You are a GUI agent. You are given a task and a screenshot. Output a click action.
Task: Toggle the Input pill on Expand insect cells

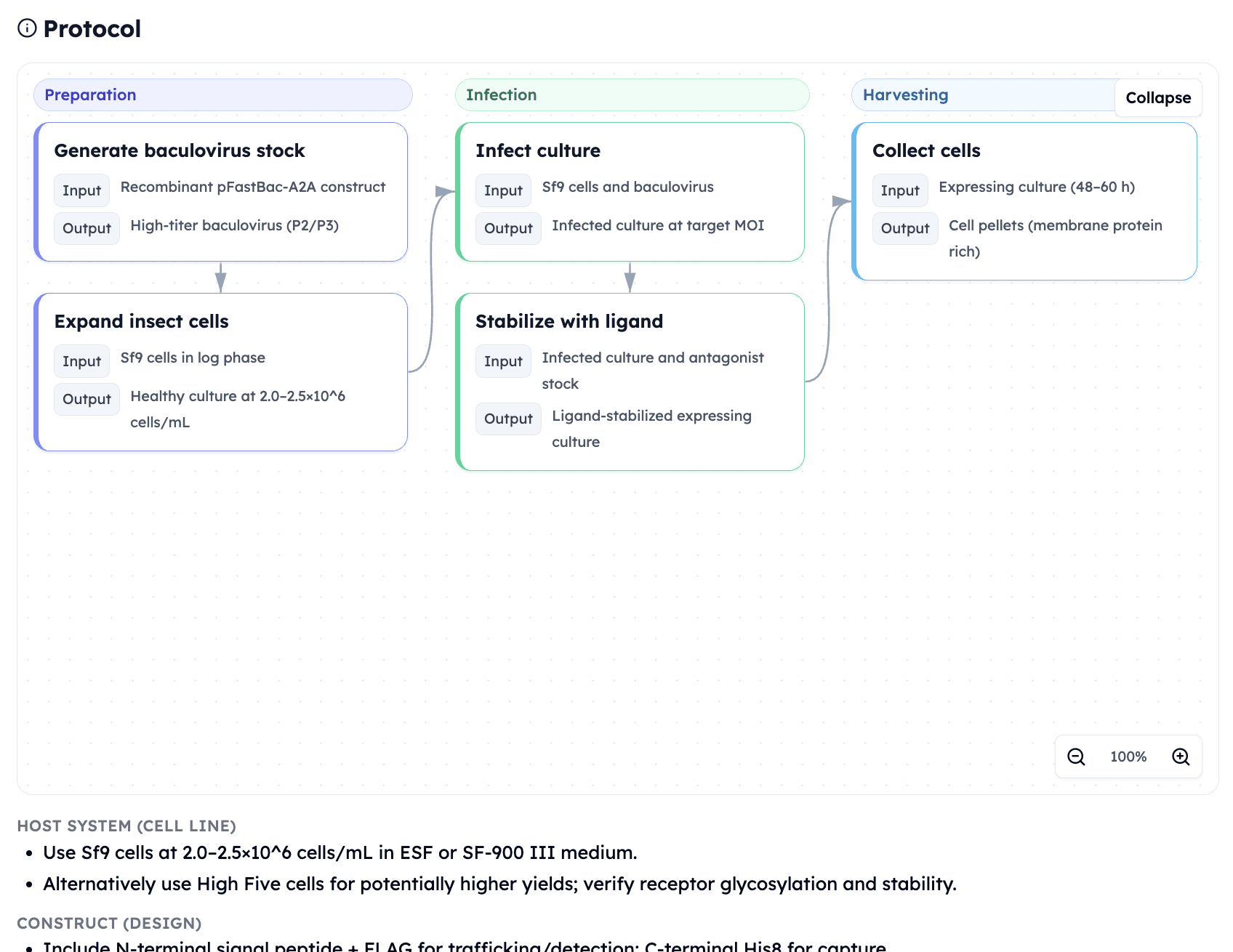(81, 361)
